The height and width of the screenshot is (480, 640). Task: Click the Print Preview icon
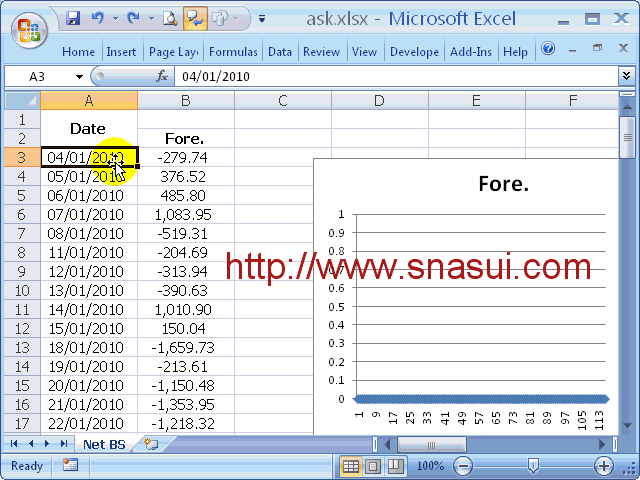(x=170, y=18)
